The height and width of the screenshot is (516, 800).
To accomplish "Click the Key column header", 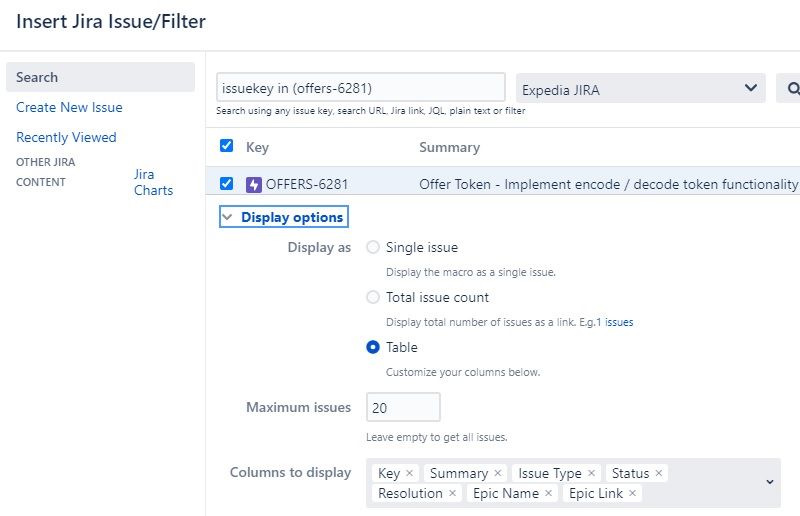I will pos(257,148).
